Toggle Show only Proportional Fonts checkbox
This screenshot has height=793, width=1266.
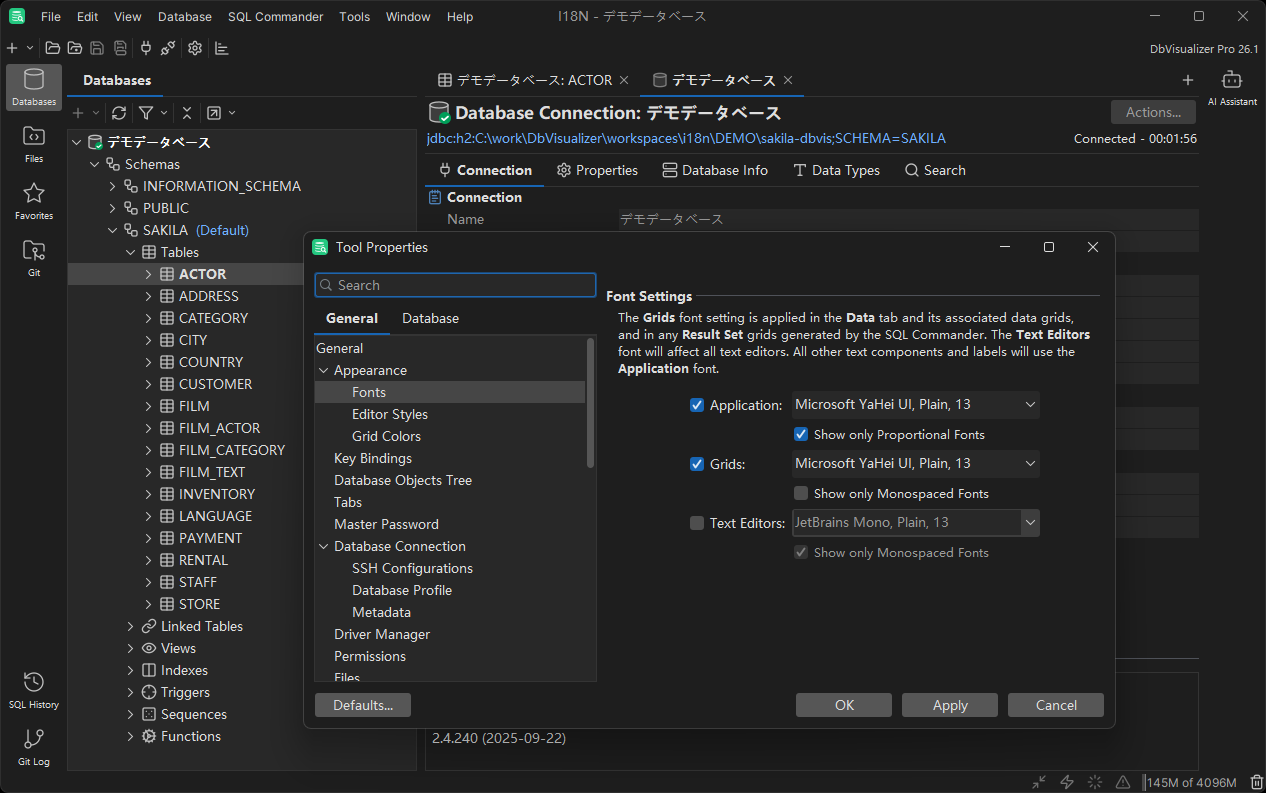click(801, 435)
